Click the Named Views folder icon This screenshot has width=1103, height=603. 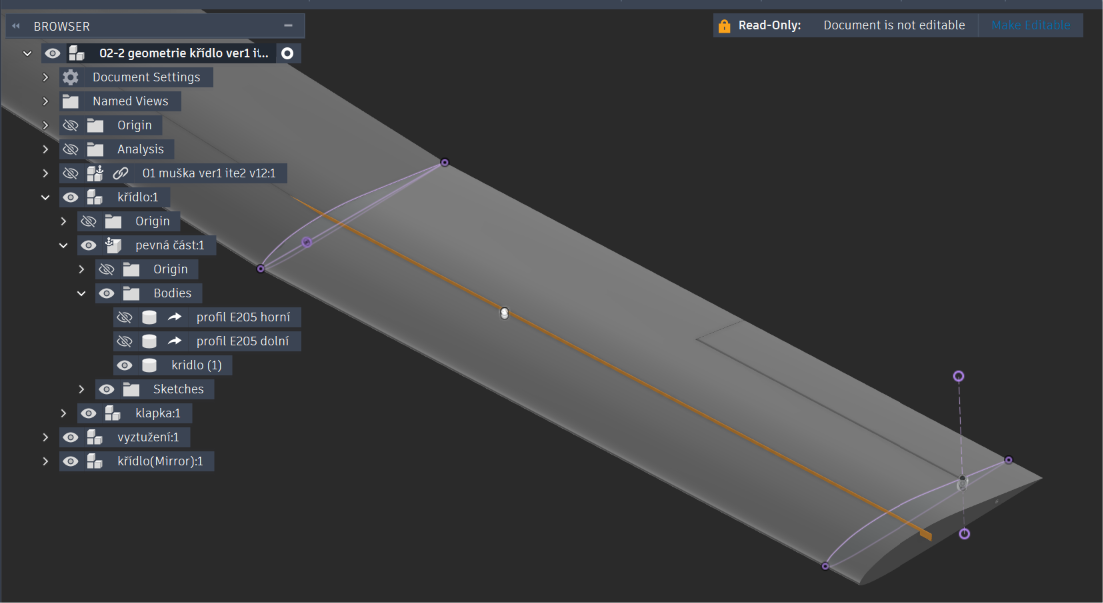coord(70,101)
